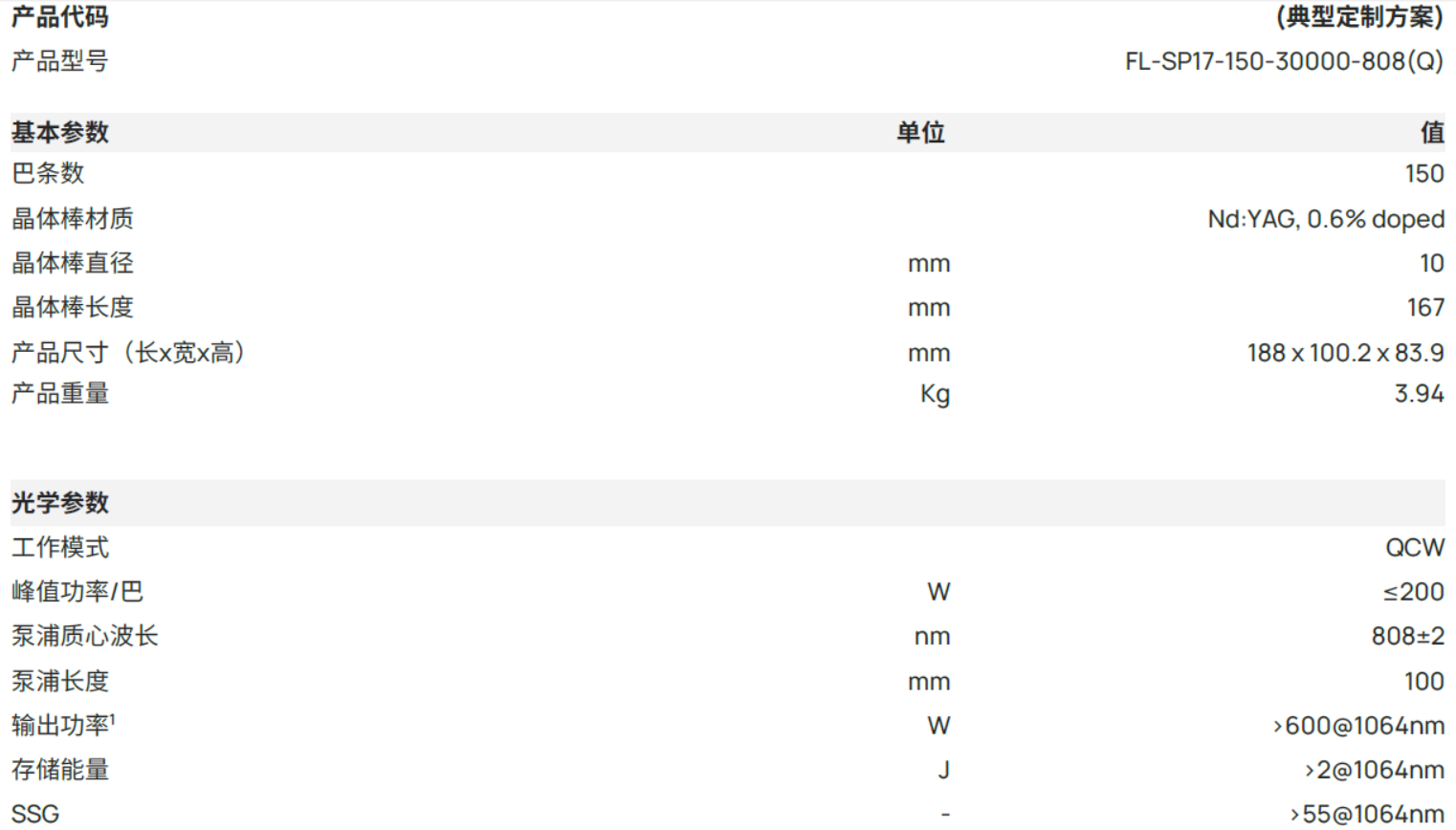Screen dimensions: 1456x830
Task: Click the 巴条数 value 150
Action: (x=1424, y=174)
